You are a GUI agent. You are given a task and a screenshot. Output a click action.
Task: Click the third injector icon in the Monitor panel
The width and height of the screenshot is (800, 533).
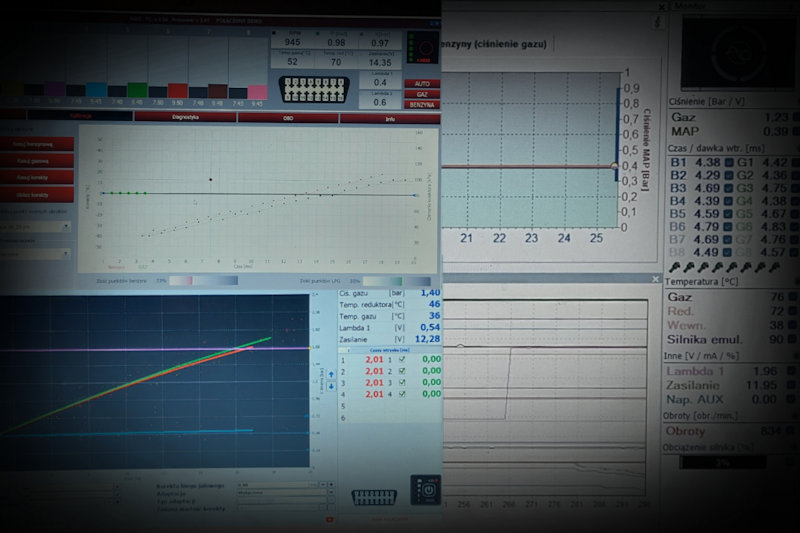(x=703, y=267)
